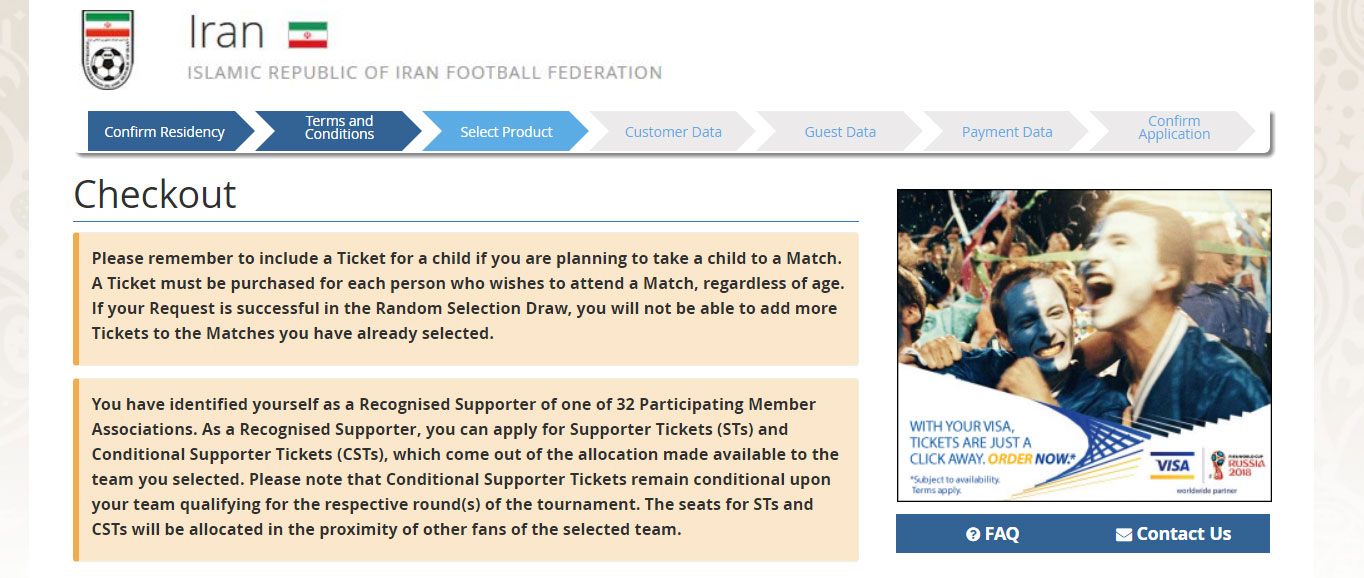Click the child ticket reminder notice
This screenshot has width=1364, height=578.
click(x=466, y=298)
